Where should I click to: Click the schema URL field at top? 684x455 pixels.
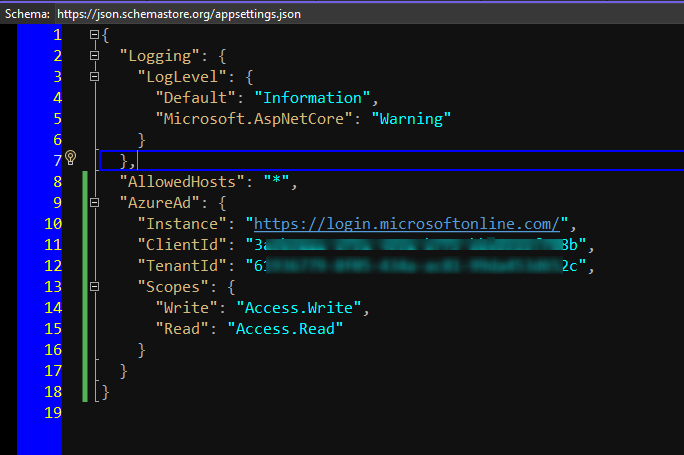coord(179,13)
